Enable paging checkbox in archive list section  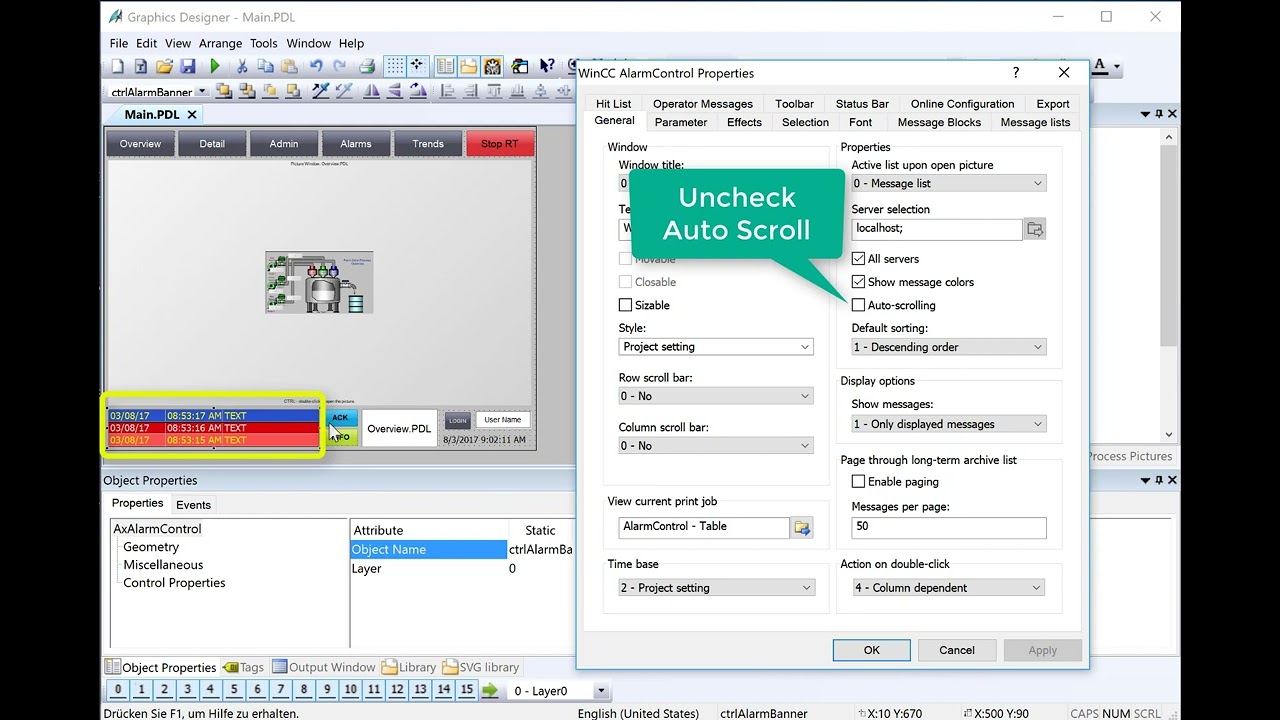[x=858, y=482]
